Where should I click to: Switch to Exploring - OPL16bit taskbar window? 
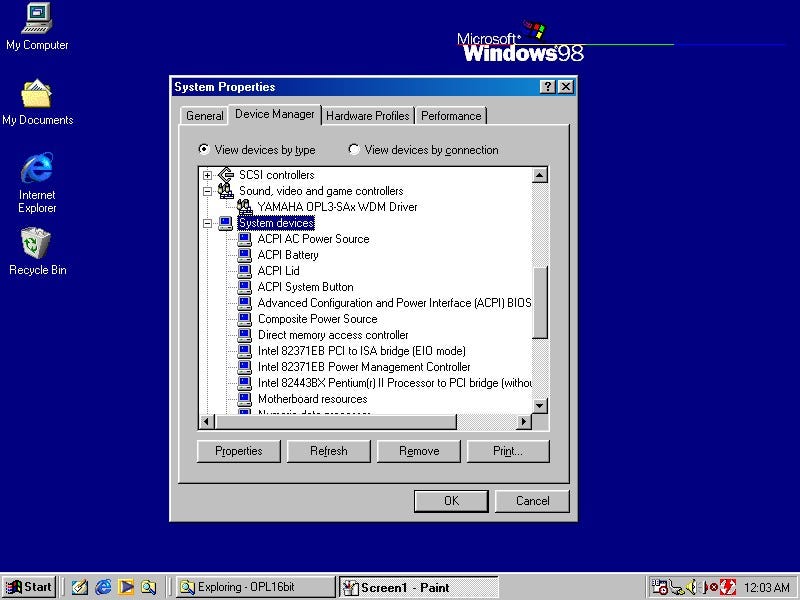click(x=256, y=587)
